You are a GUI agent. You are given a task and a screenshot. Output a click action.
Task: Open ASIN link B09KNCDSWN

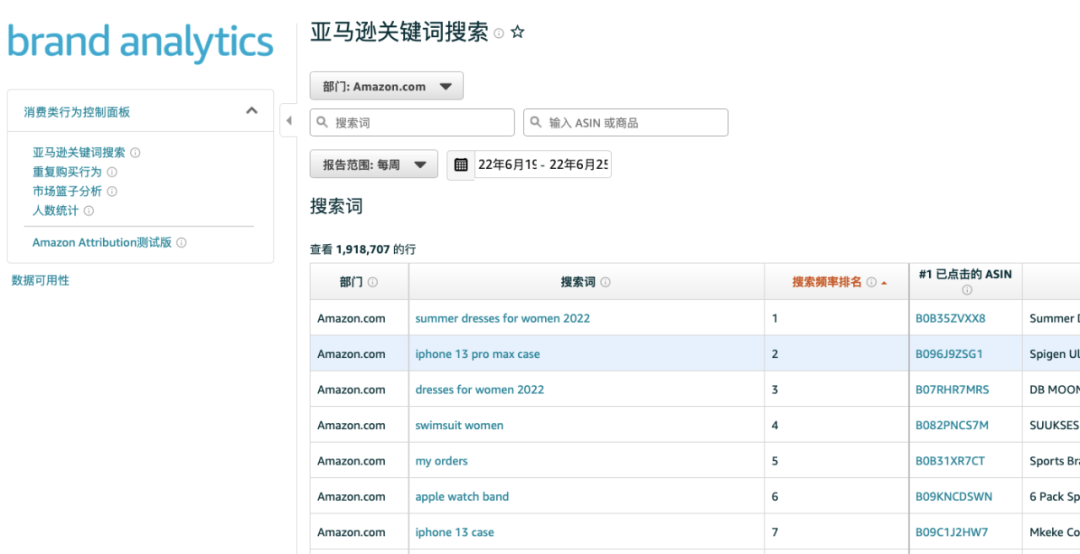[x=954, y=496]
